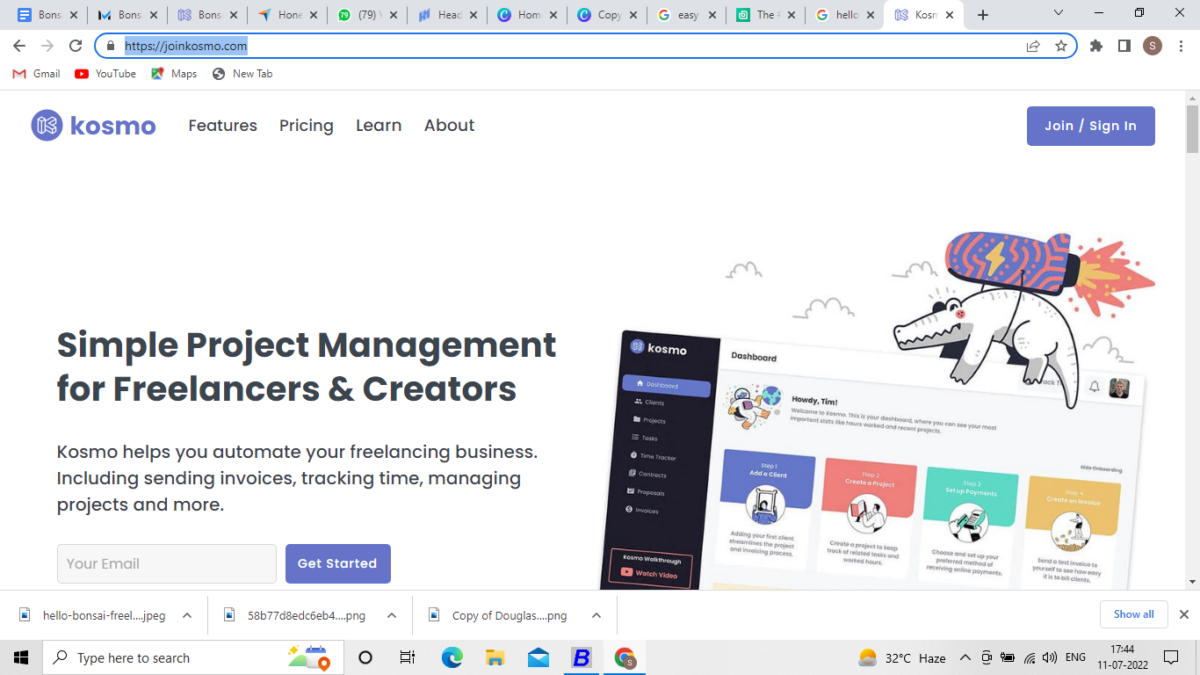The image size is (1200, 675).
Task: Click Show all in the downloads bar
Action: click(1133, 614)
